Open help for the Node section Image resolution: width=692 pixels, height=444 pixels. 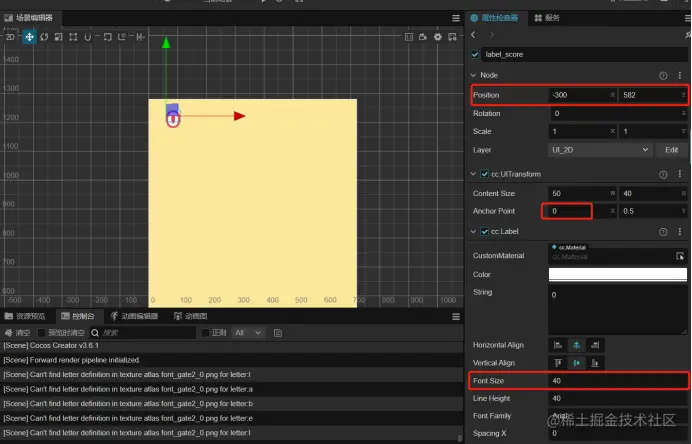(x=663, y=75)
